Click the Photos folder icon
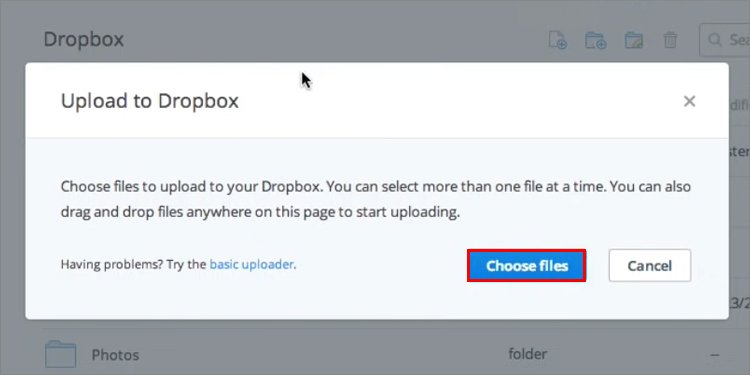 coord(60,354)
